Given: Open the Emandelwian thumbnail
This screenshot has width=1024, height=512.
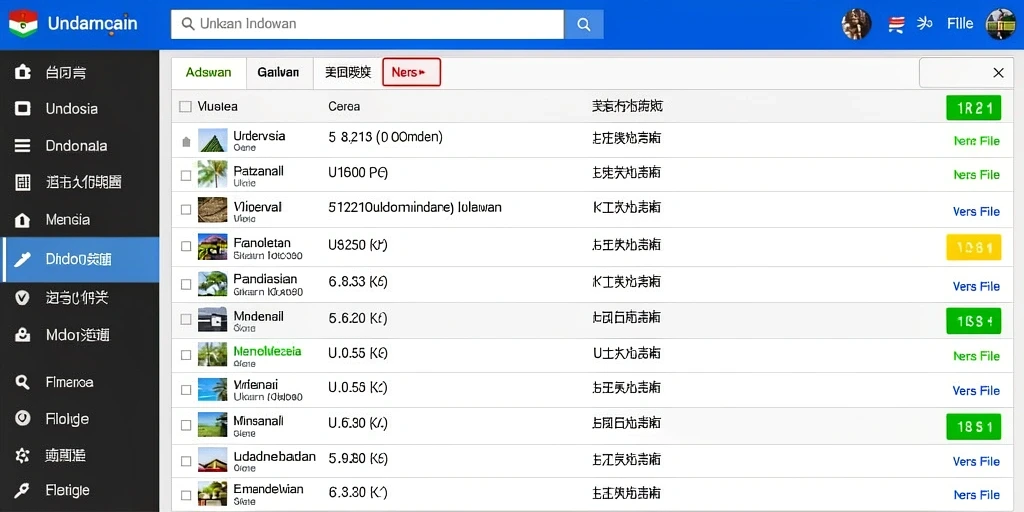Looking at the screenshot, I should point(212,494).
